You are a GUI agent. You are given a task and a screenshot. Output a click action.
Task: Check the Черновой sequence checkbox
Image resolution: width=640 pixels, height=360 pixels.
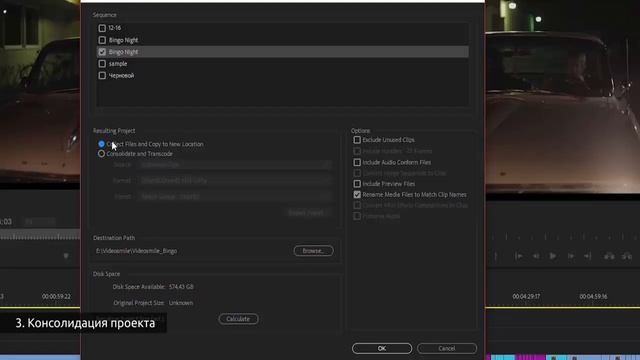click(102, 76)
